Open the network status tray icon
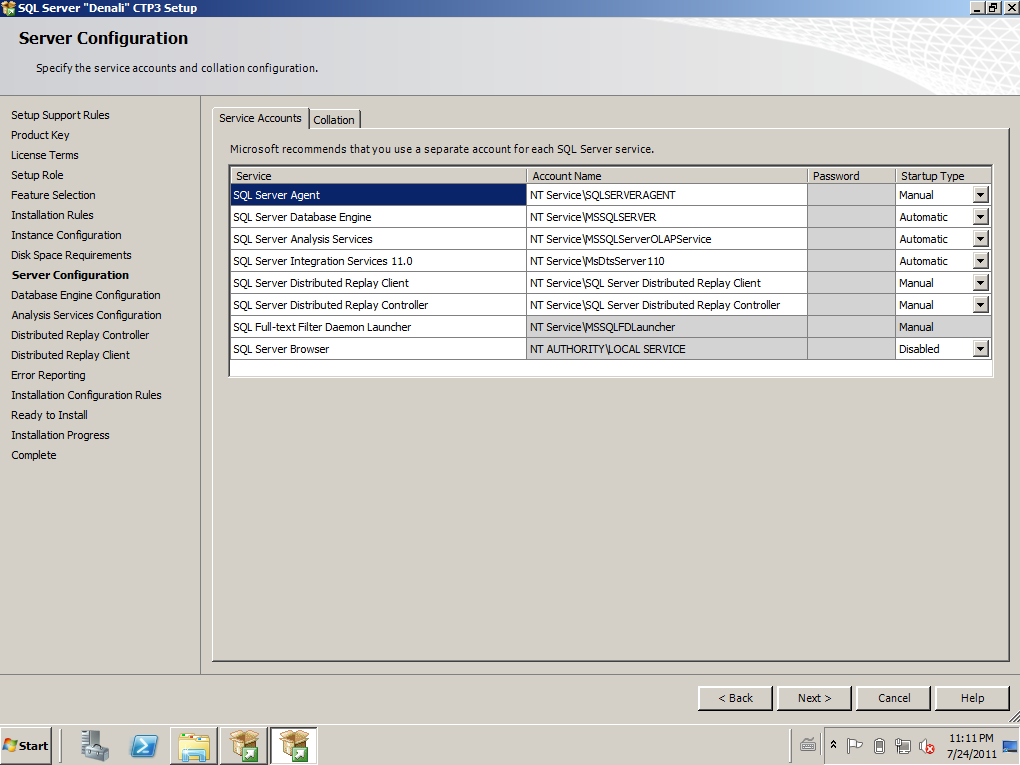1020x765 pixels. point(902,745)
